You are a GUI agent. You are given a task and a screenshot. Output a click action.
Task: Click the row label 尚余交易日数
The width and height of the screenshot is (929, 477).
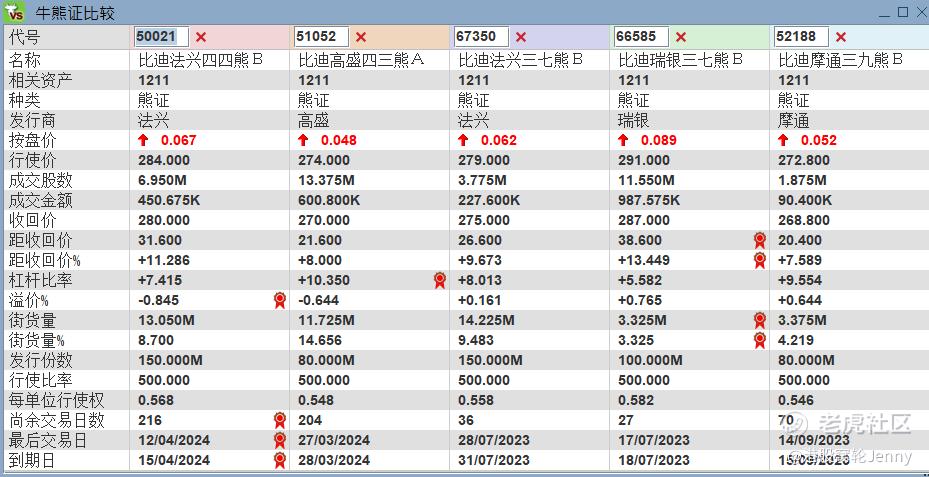pyautogui.click(x=56, y=420)
